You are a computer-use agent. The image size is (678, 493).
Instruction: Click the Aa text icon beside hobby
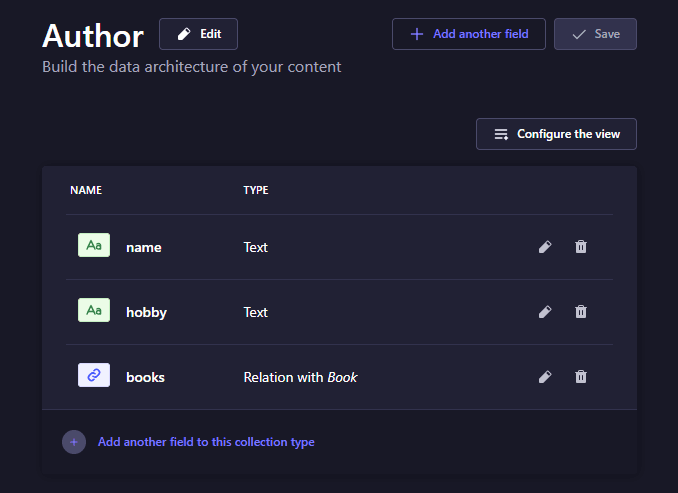94,310
